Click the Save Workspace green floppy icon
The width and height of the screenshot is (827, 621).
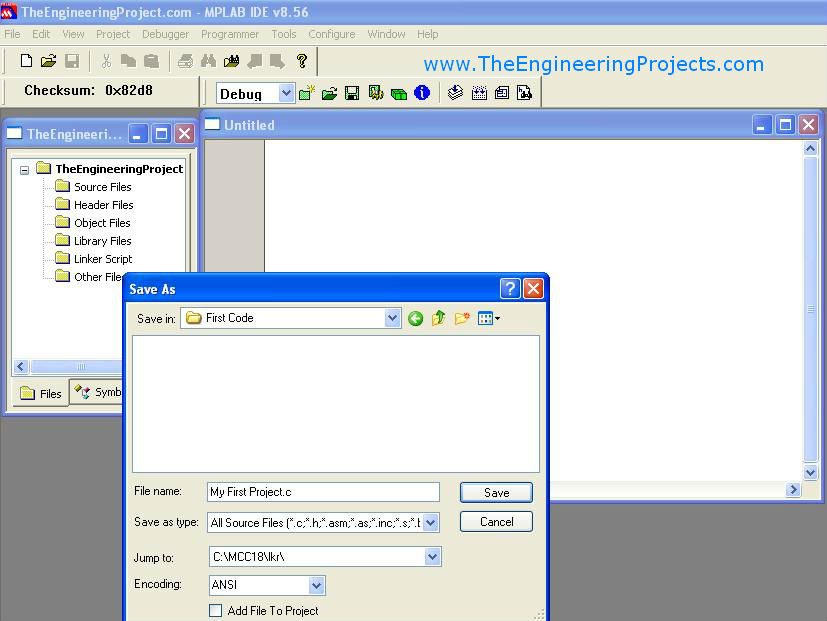click(x=352, y=93)
